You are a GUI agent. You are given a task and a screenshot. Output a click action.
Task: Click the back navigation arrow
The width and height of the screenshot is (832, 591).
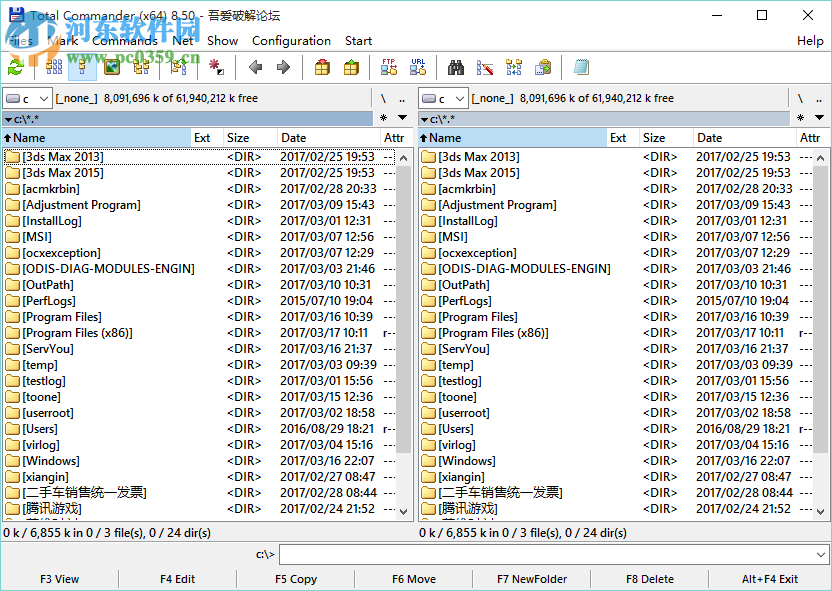coord(253,67)
